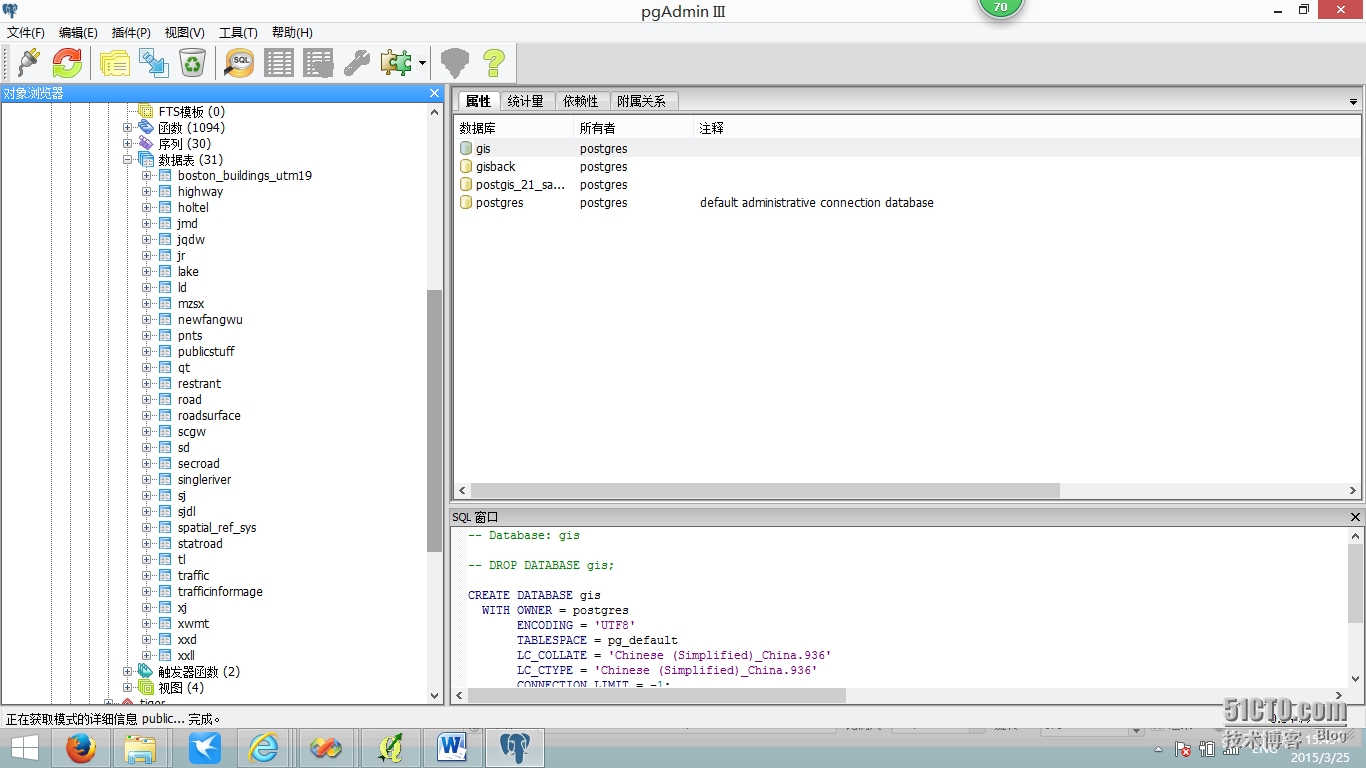Open Internet Explorer from the taskbar
Viewport: 1366px width, 768px height.
[x=264, y=748]
